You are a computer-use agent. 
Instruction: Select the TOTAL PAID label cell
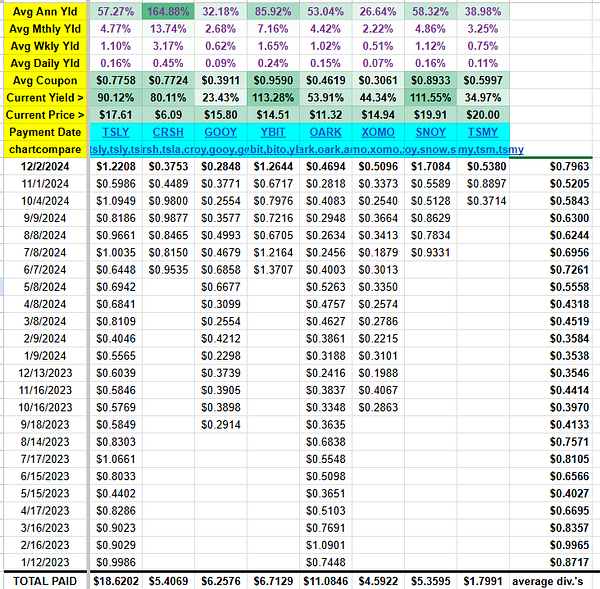pos(45,581)
